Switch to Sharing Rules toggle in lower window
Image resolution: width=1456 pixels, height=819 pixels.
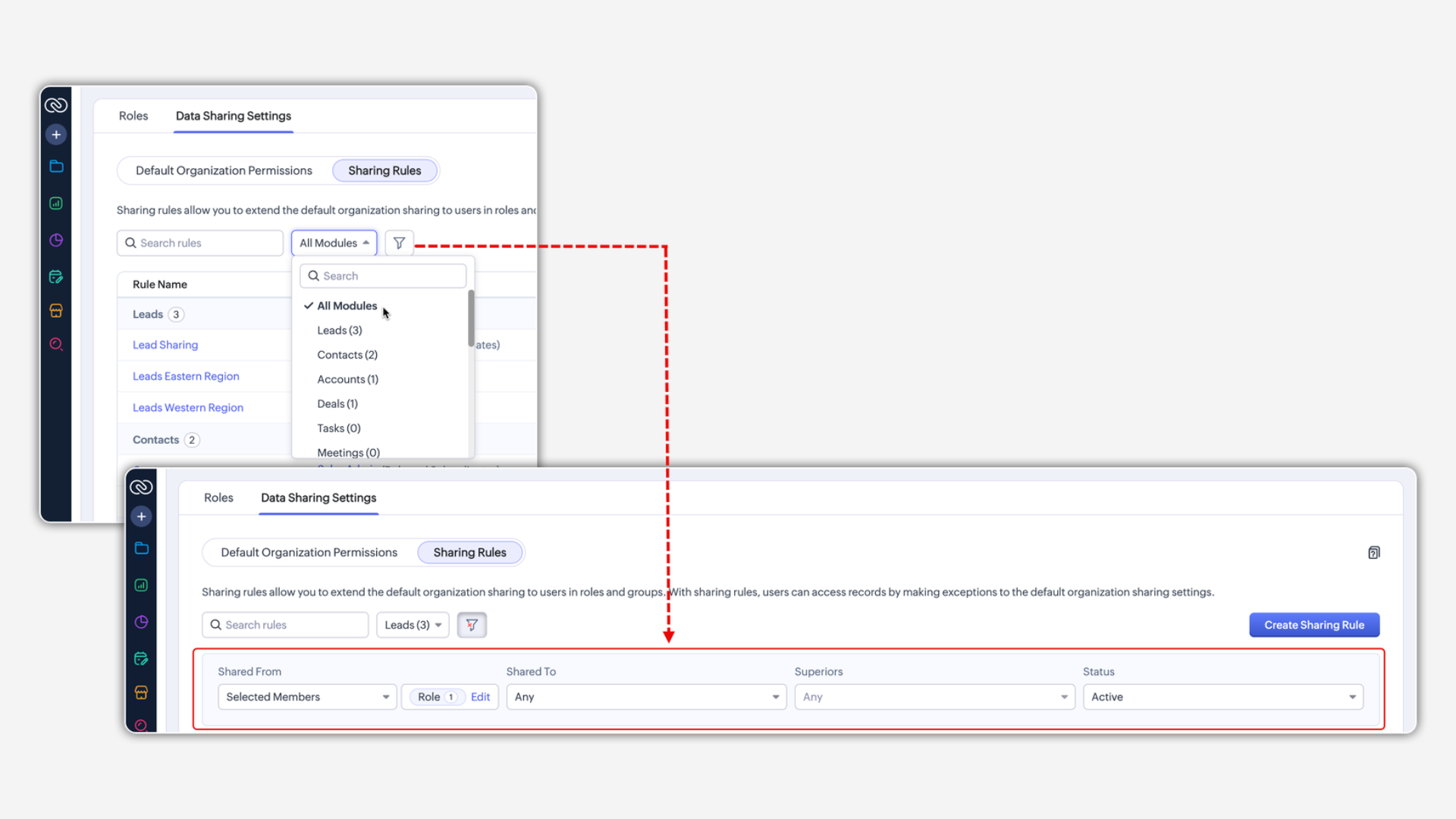coord(469,553)
